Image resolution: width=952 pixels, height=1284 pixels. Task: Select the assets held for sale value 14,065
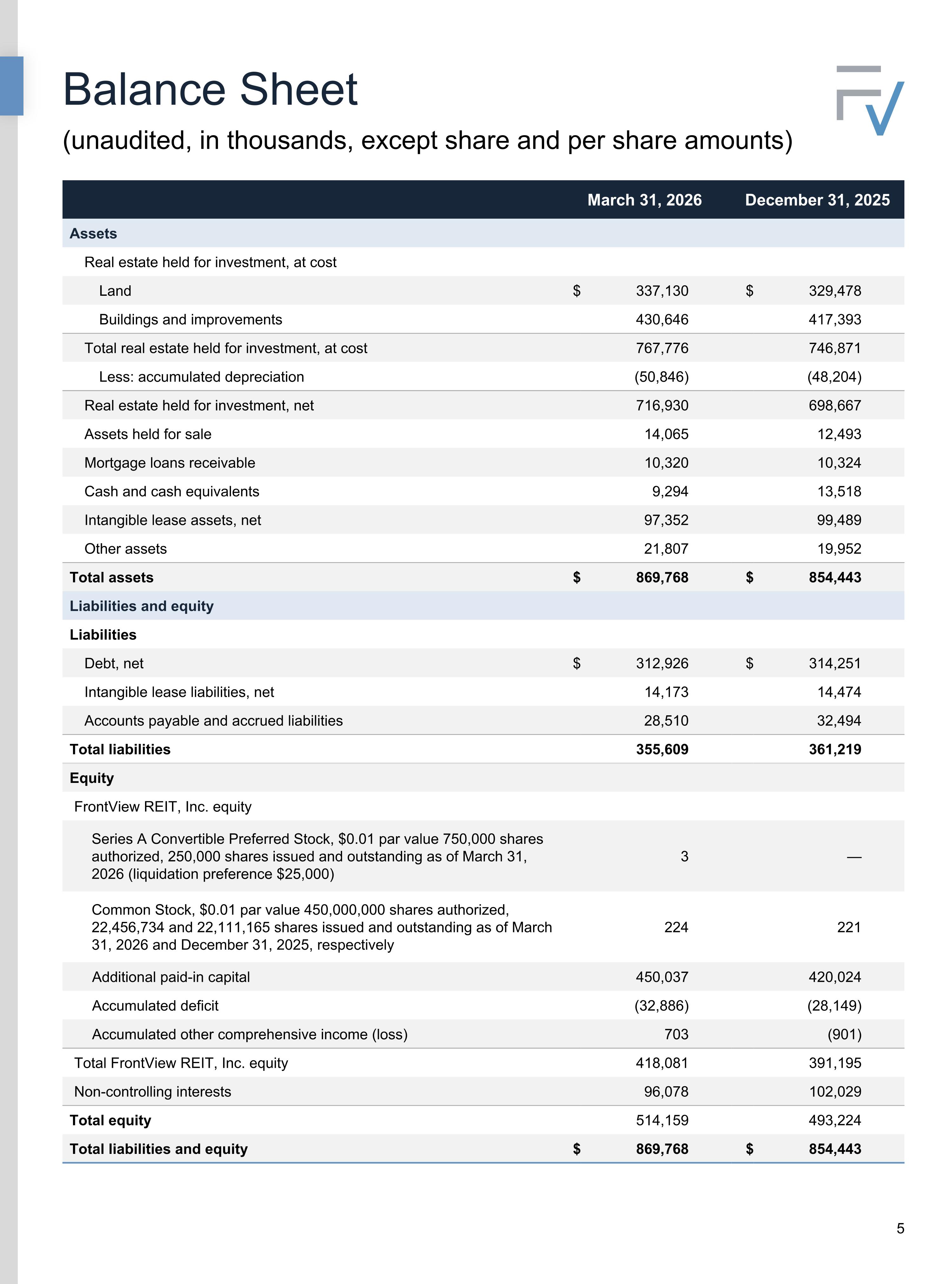point(666,434)
